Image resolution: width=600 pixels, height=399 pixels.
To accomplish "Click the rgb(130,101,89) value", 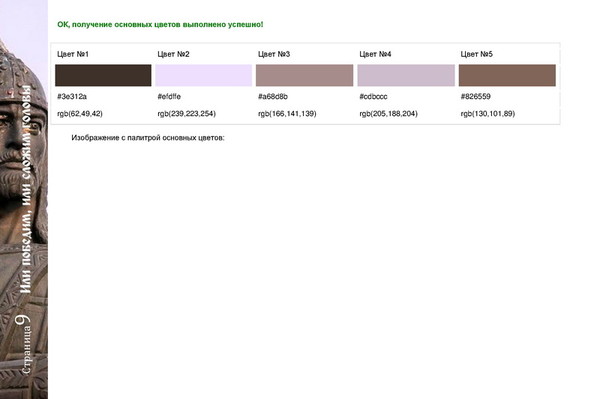I will [488, 114].
